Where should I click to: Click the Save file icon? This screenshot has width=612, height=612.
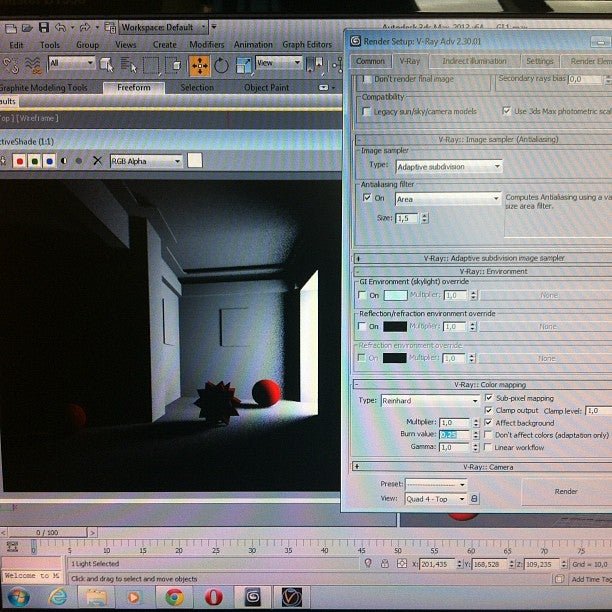tap(42, 27)
